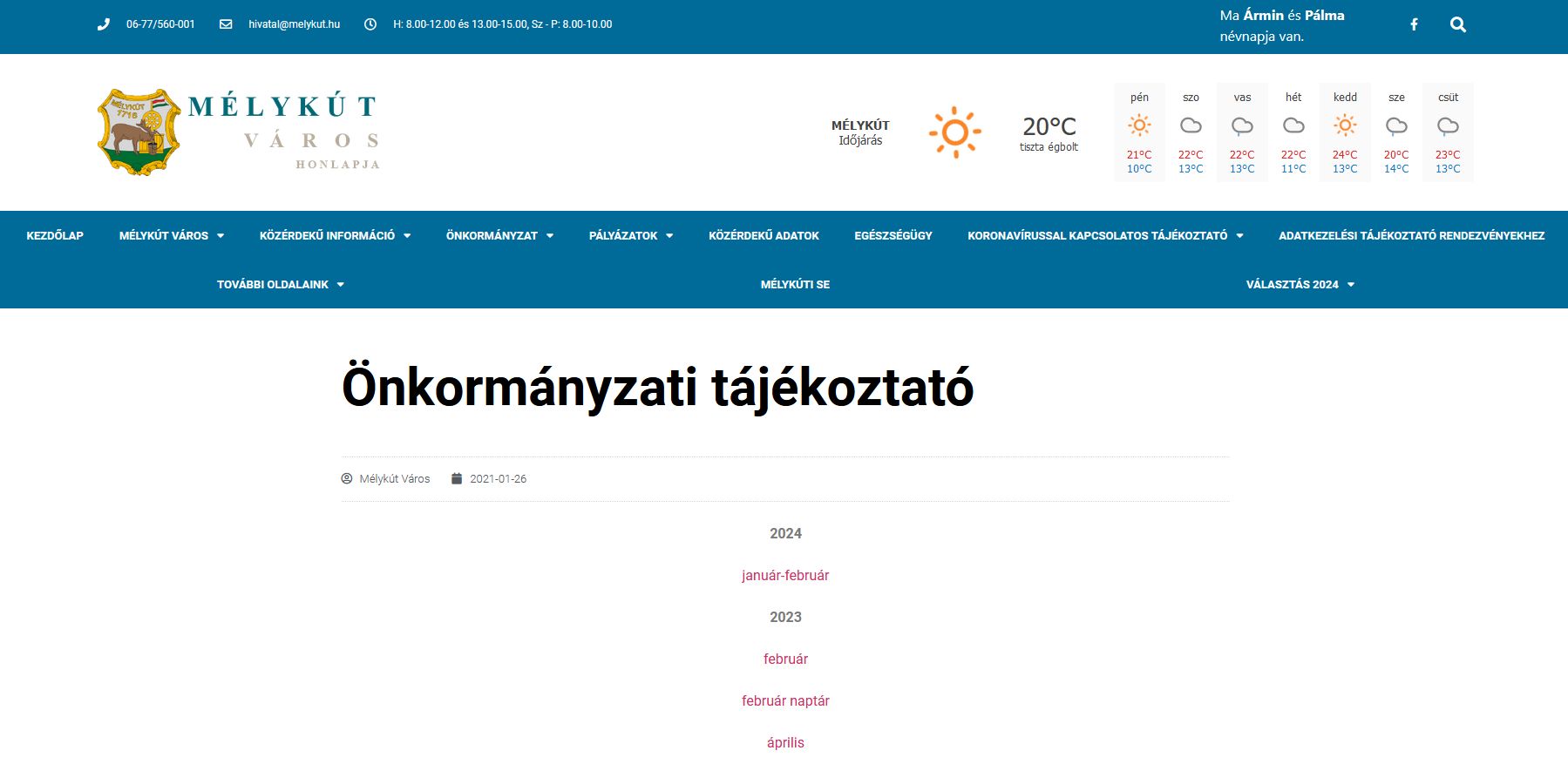
Task: Click the Mélykút coat of arms logo
Action: coord(139,132)
